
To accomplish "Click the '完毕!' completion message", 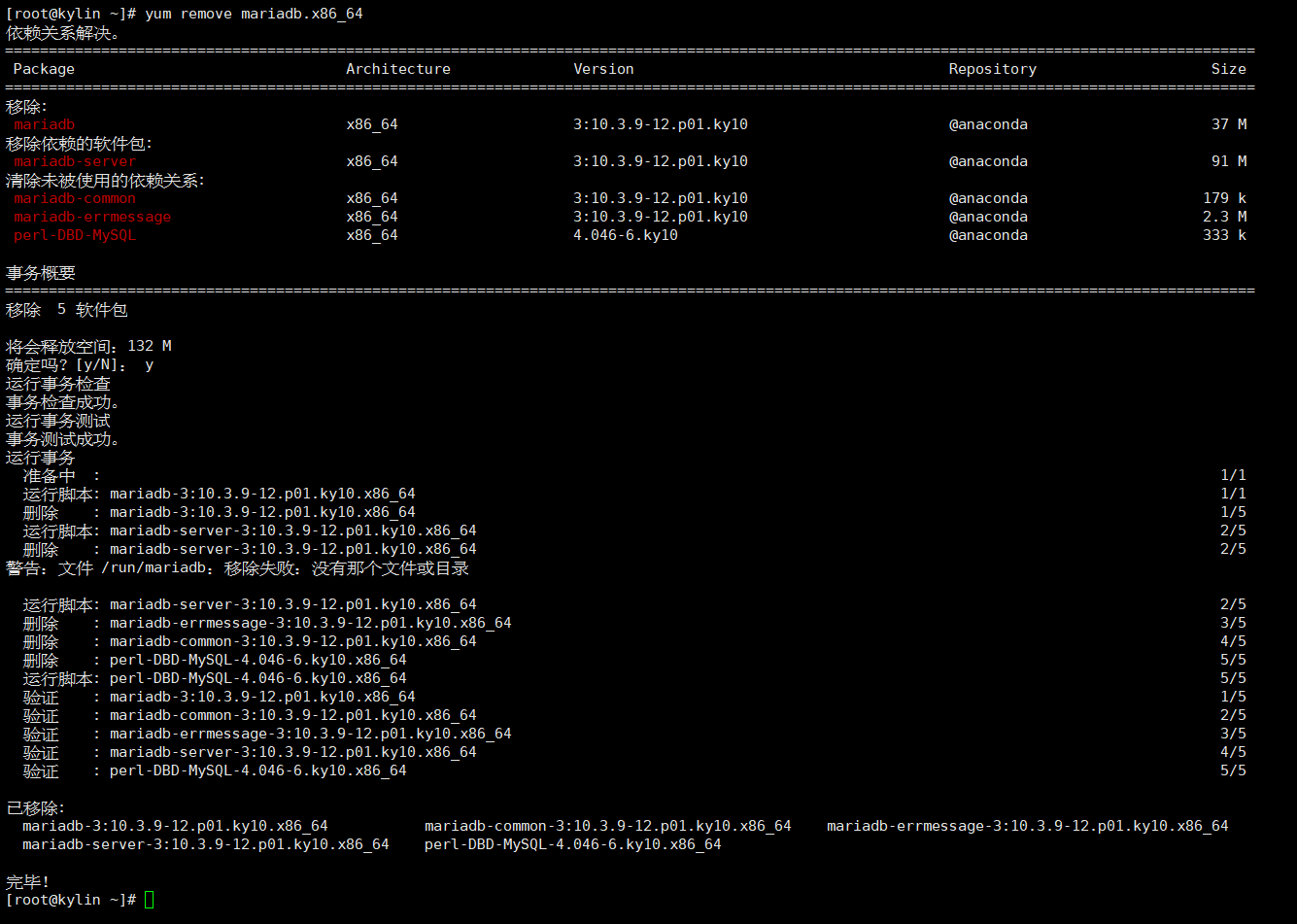I will pos(27,881).
